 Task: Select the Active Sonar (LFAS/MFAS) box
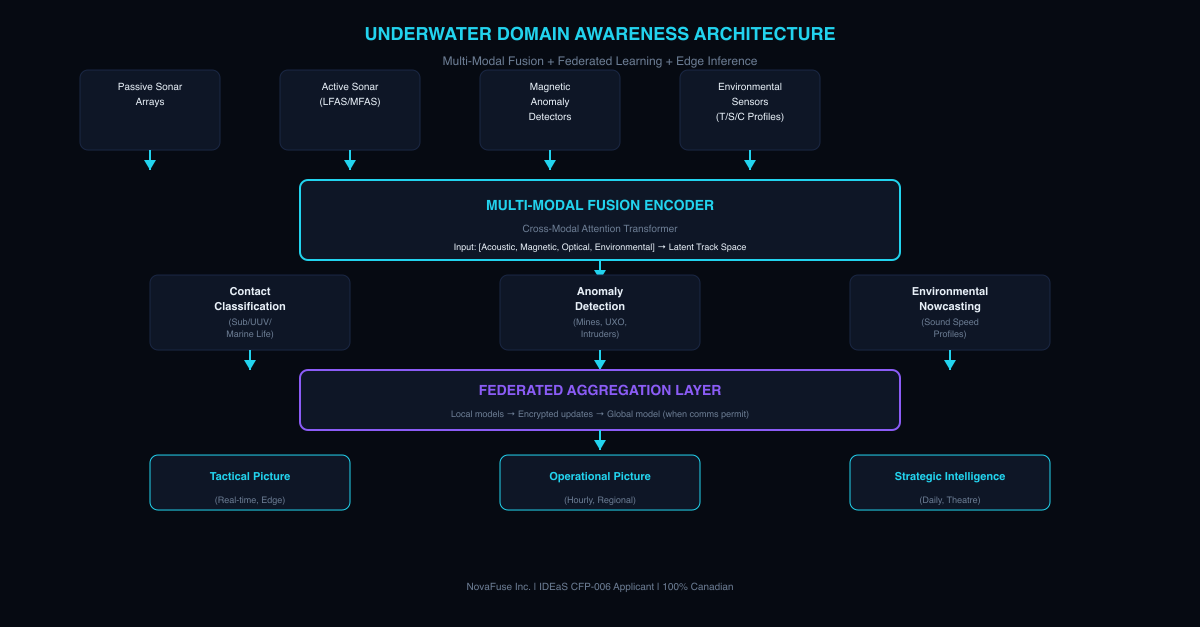click(350, 110)
